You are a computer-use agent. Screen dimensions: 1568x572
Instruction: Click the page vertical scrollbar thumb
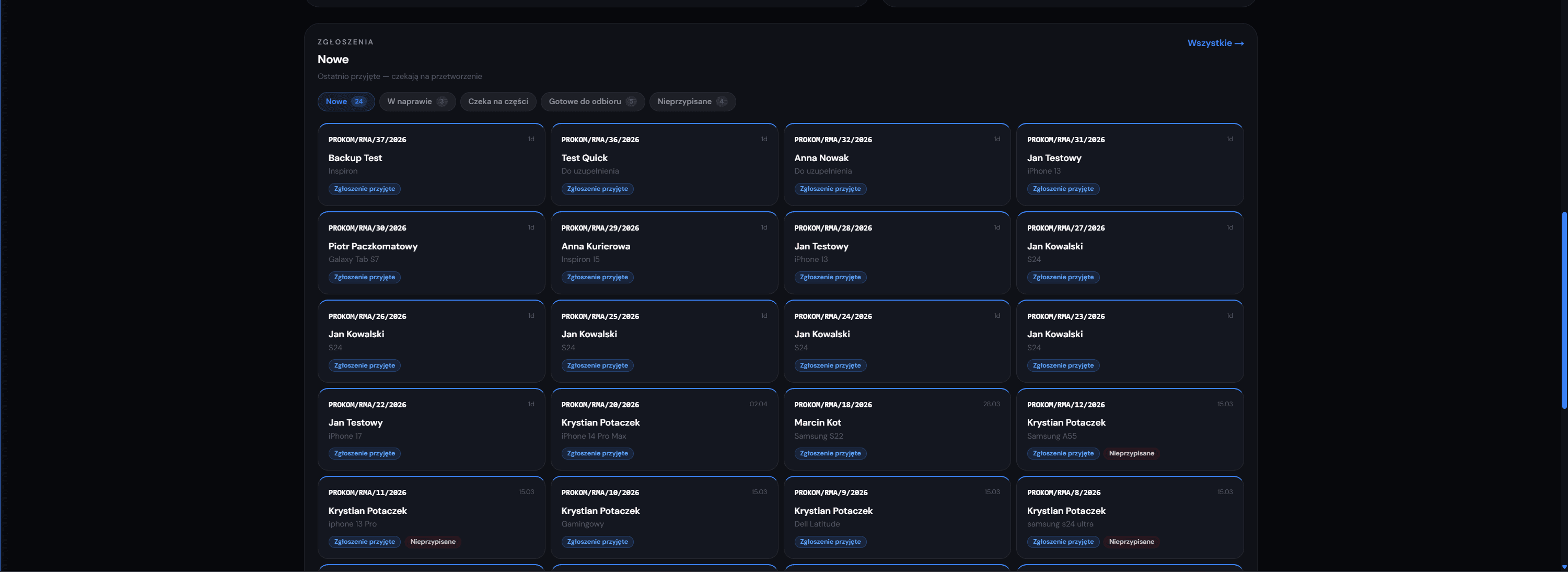(x=1564, y=310)
